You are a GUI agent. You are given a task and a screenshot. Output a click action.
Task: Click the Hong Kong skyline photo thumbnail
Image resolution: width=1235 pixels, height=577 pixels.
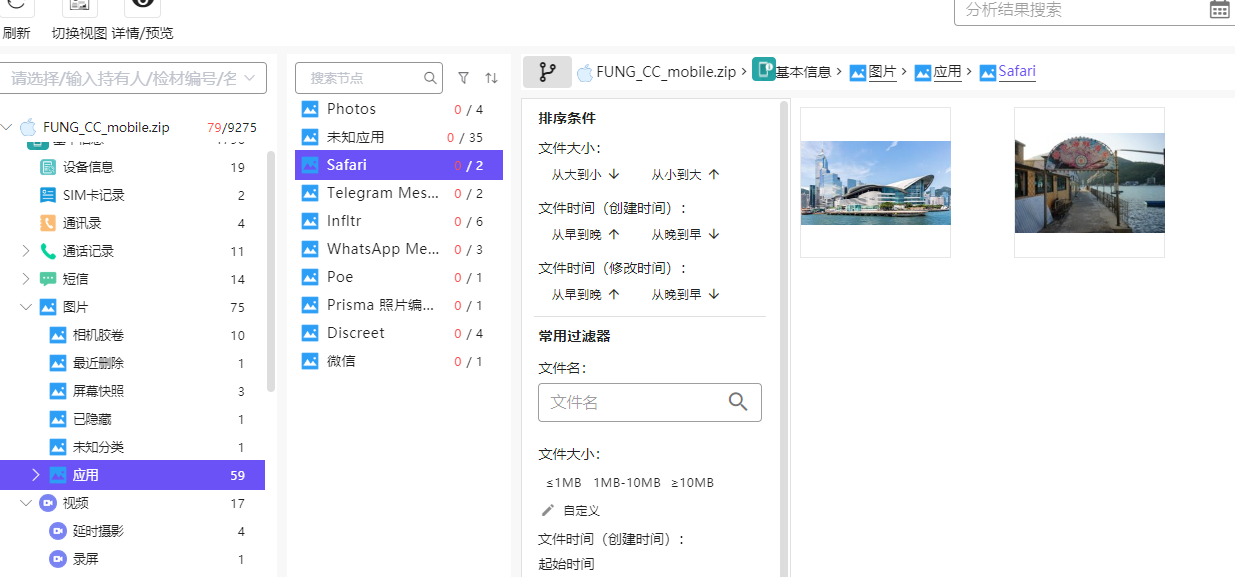[874, 180]
